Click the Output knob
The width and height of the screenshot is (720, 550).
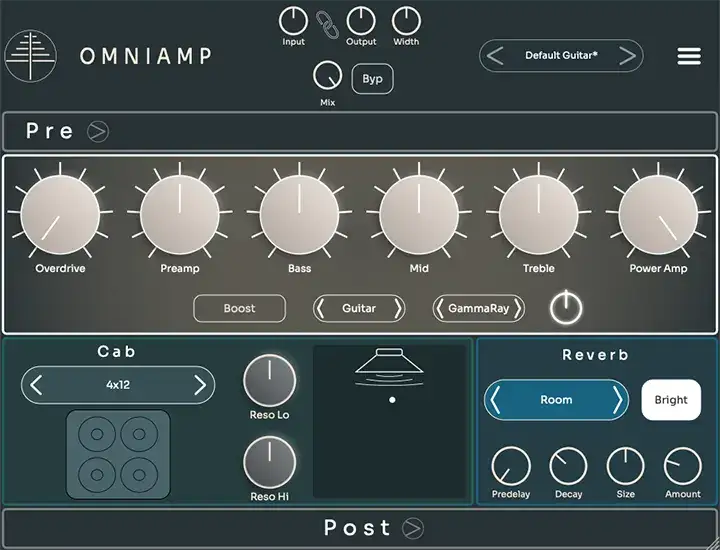[361, 21]
